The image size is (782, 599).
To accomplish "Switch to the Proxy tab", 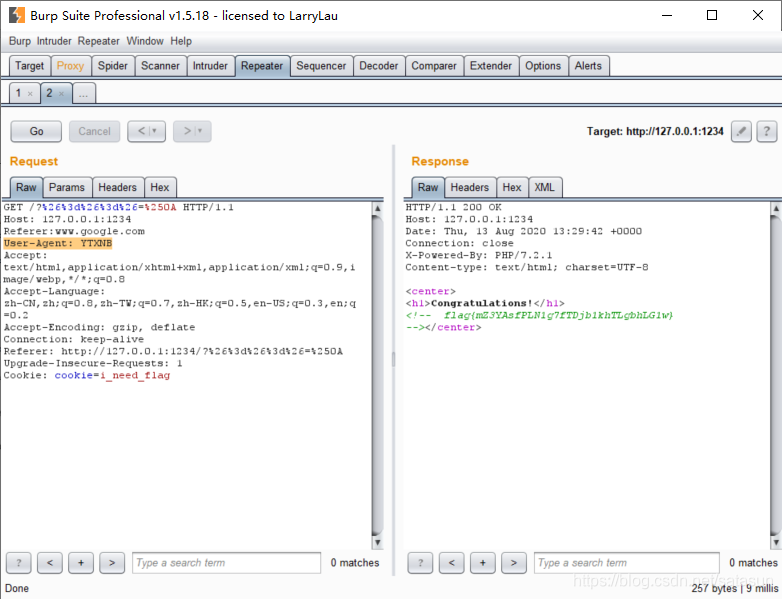I will pyautogui.click(x=70, y=66).
